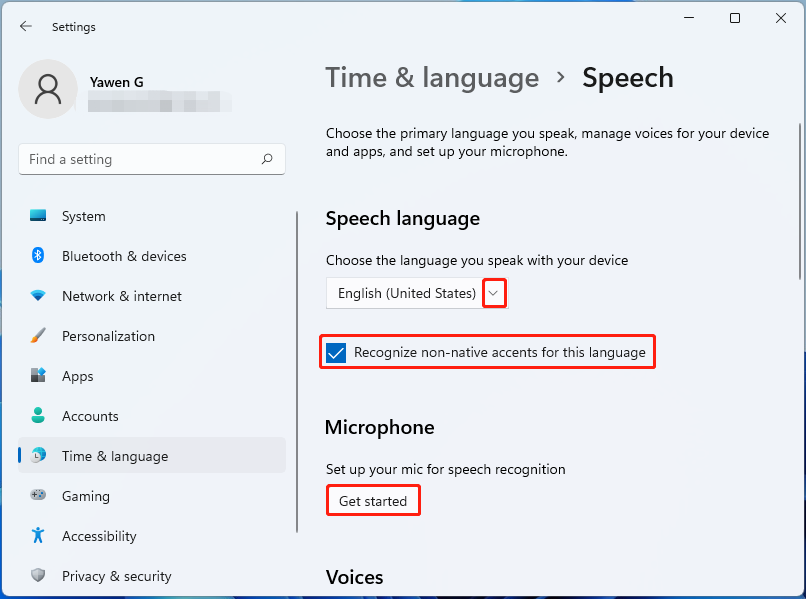Click the Gaming controller icon
806x599 pixels.
pos(38,496)
